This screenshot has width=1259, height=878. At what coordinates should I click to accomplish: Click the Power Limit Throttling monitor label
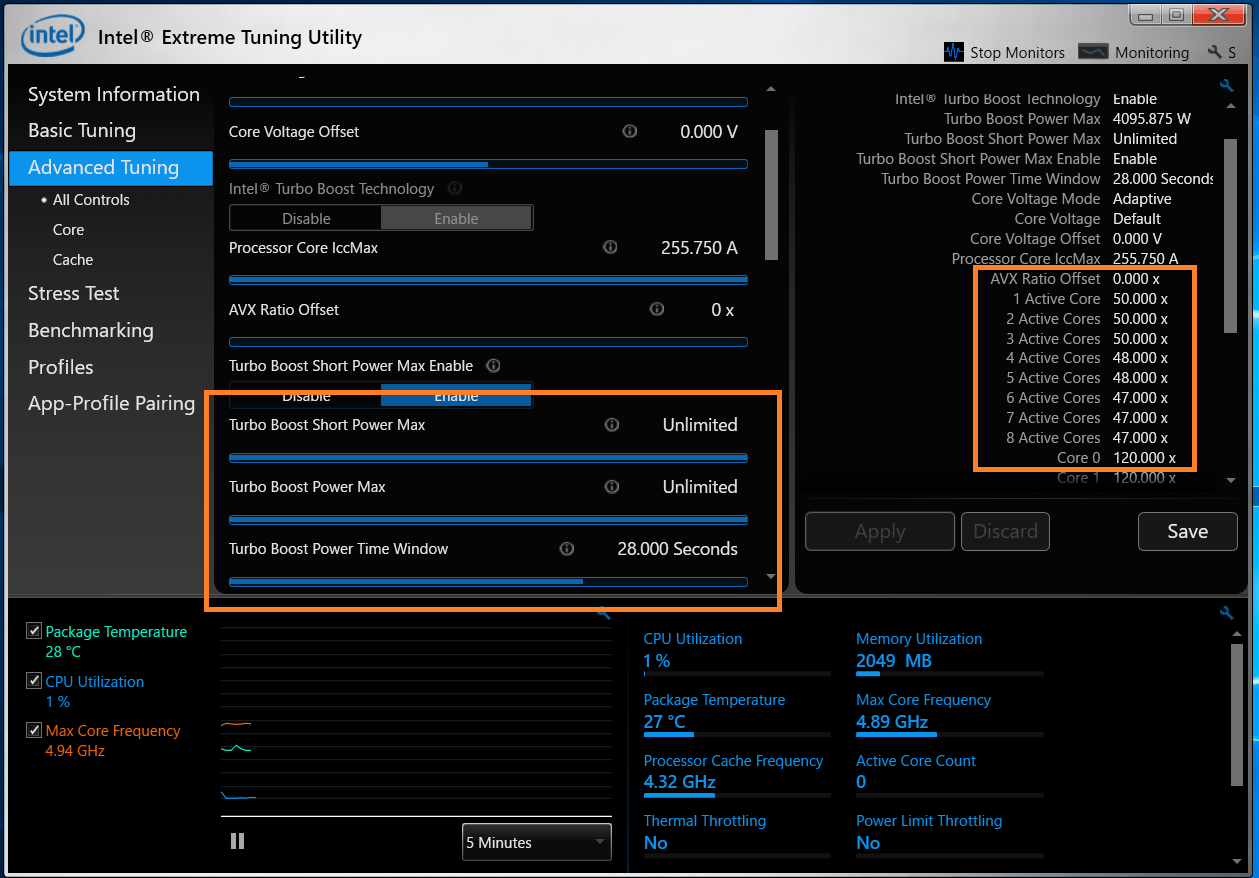coord(929,821)
